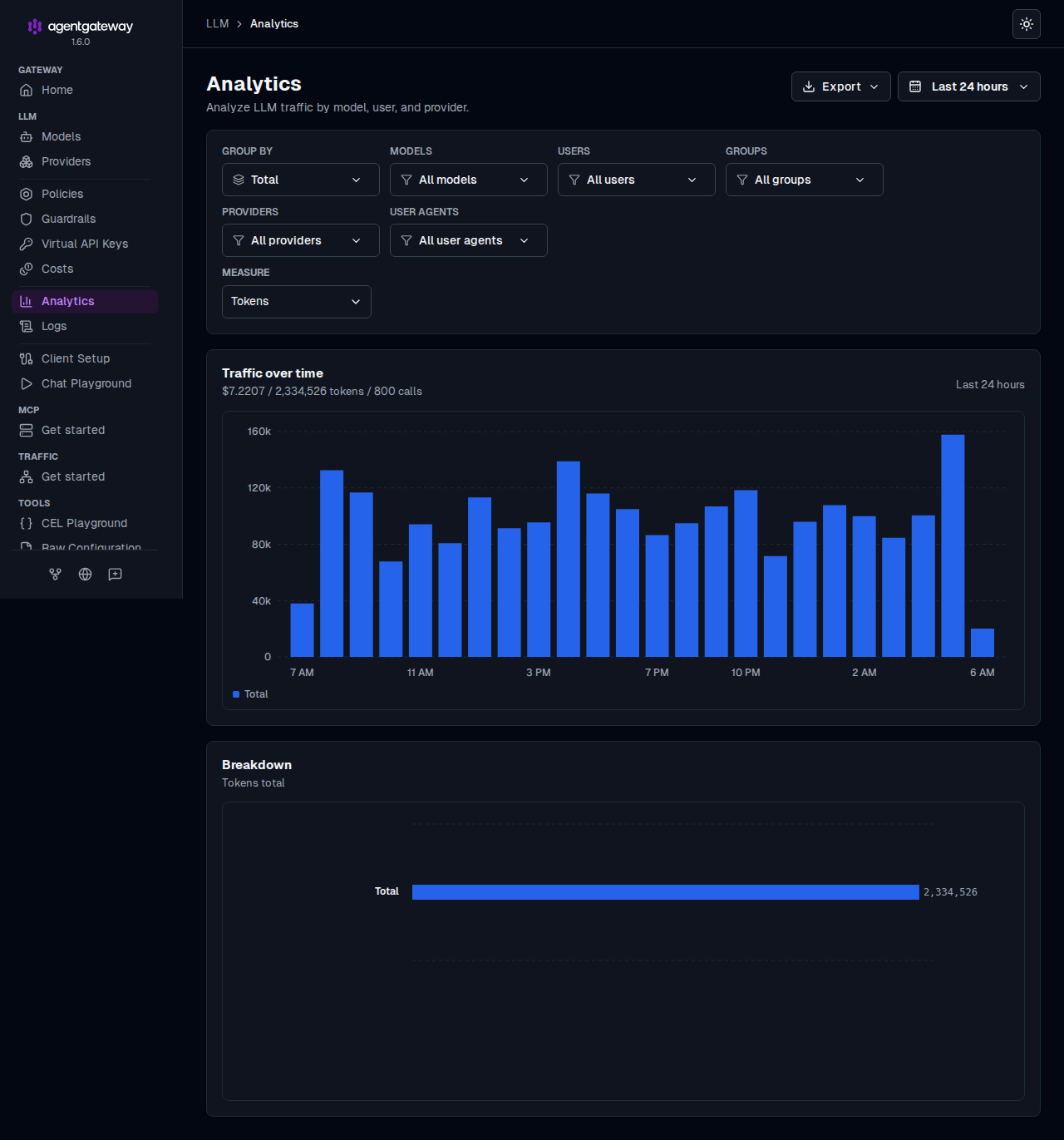
Task: Click Traffic Get started network icon
Action: 27,476
